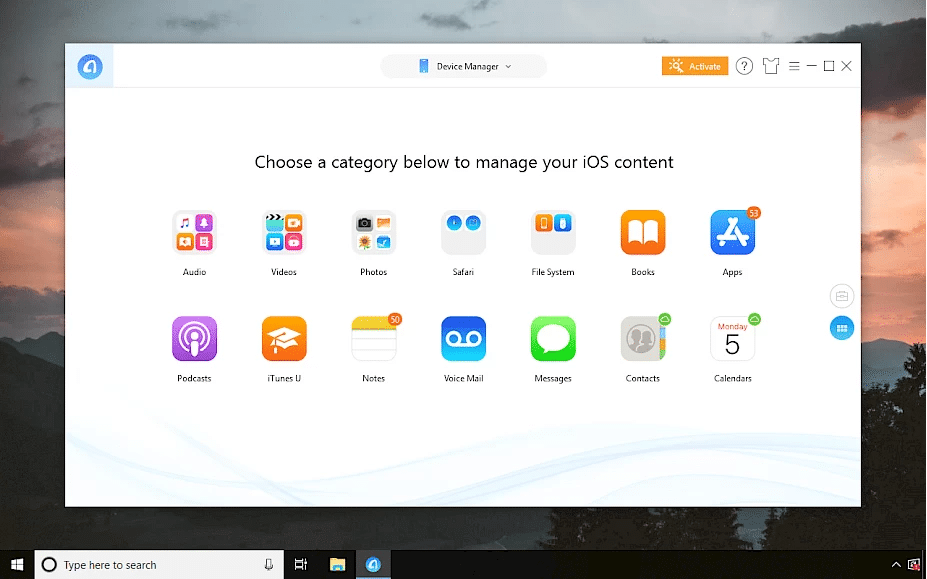The height and width of the screenshot is (579, 927).
Task: Open Safari content manager
Action: 463,233
